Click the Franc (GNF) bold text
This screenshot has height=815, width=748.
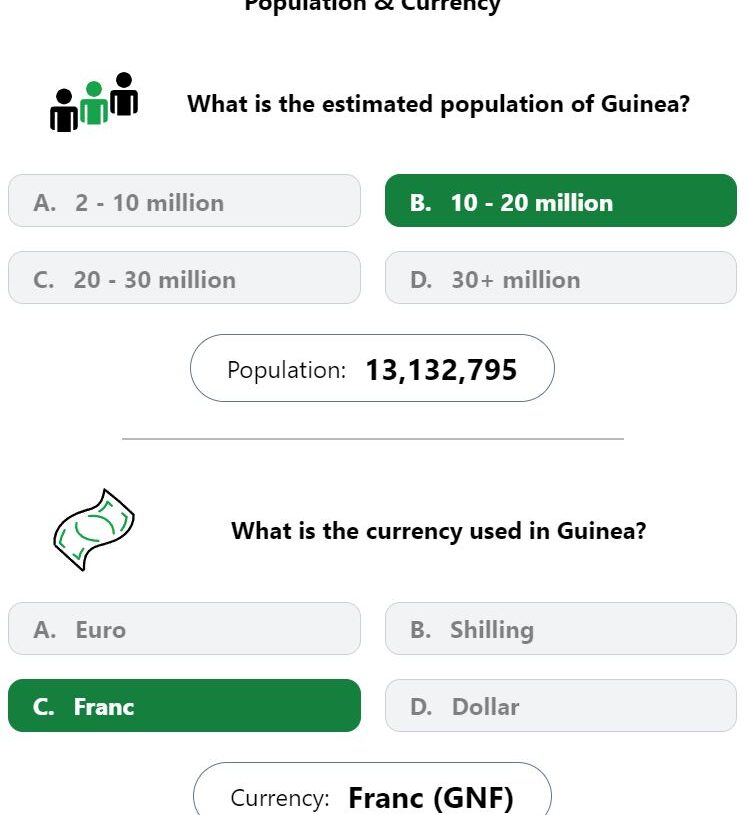[431, 798]
